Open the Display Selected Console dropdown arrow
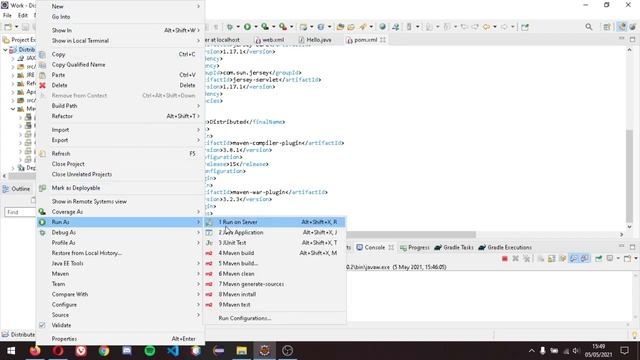The image size is (640, 360). 618,259
